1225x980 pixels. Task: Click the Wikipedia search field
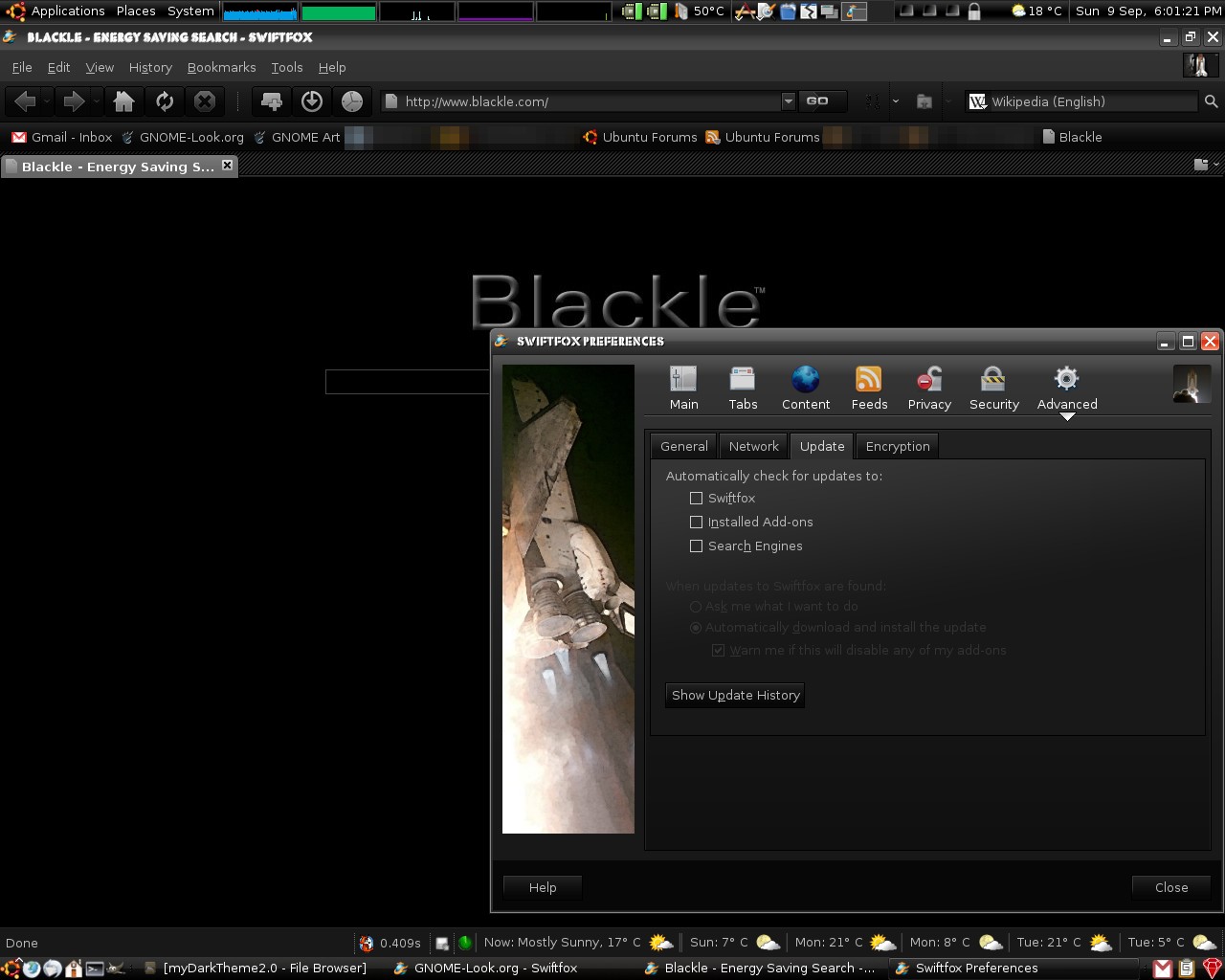coord(1092,101)
